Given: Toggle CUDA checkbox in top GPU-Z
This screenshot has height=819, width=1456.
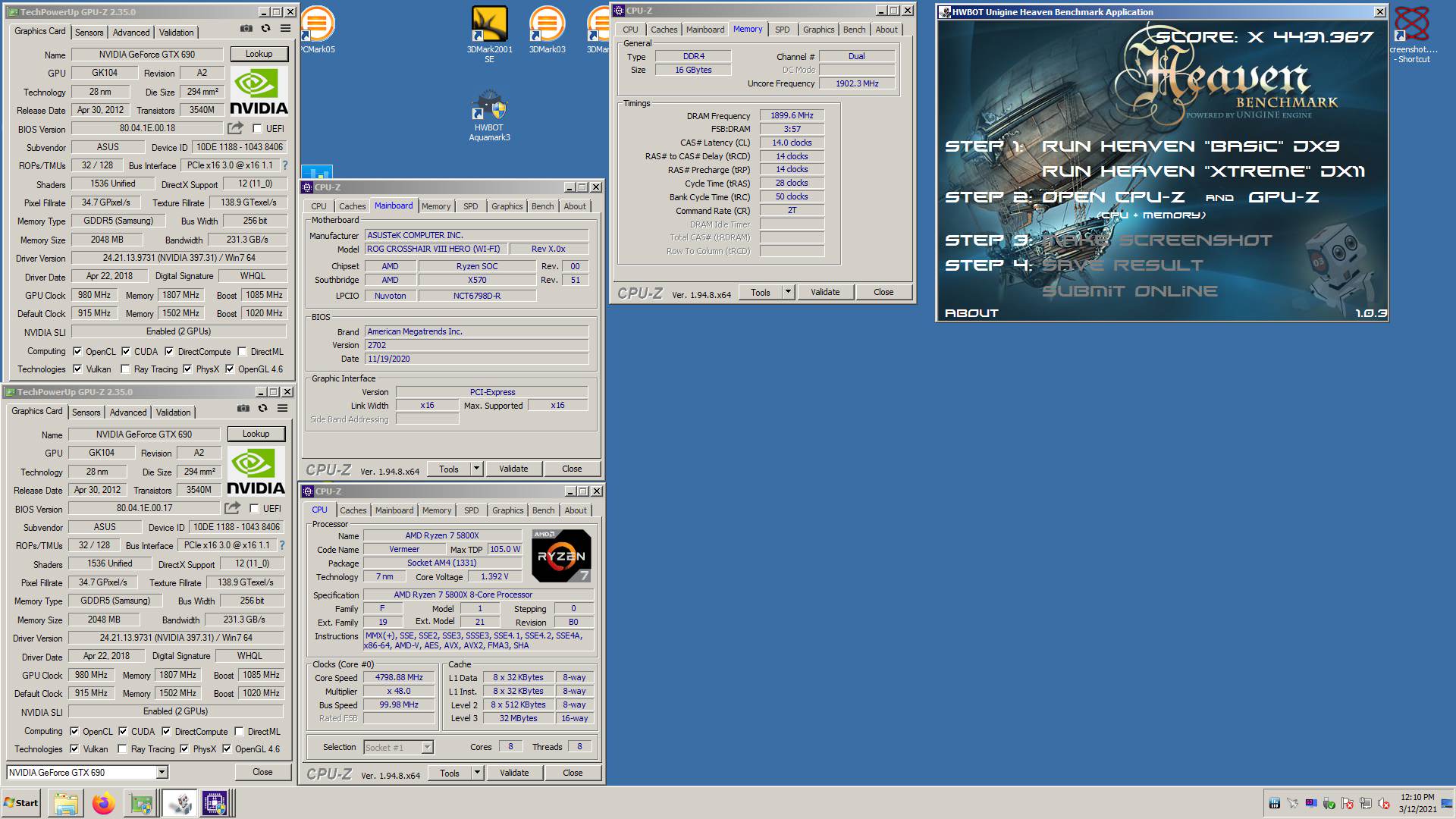Looking at the screenshot, I should (x=126, y=352).
